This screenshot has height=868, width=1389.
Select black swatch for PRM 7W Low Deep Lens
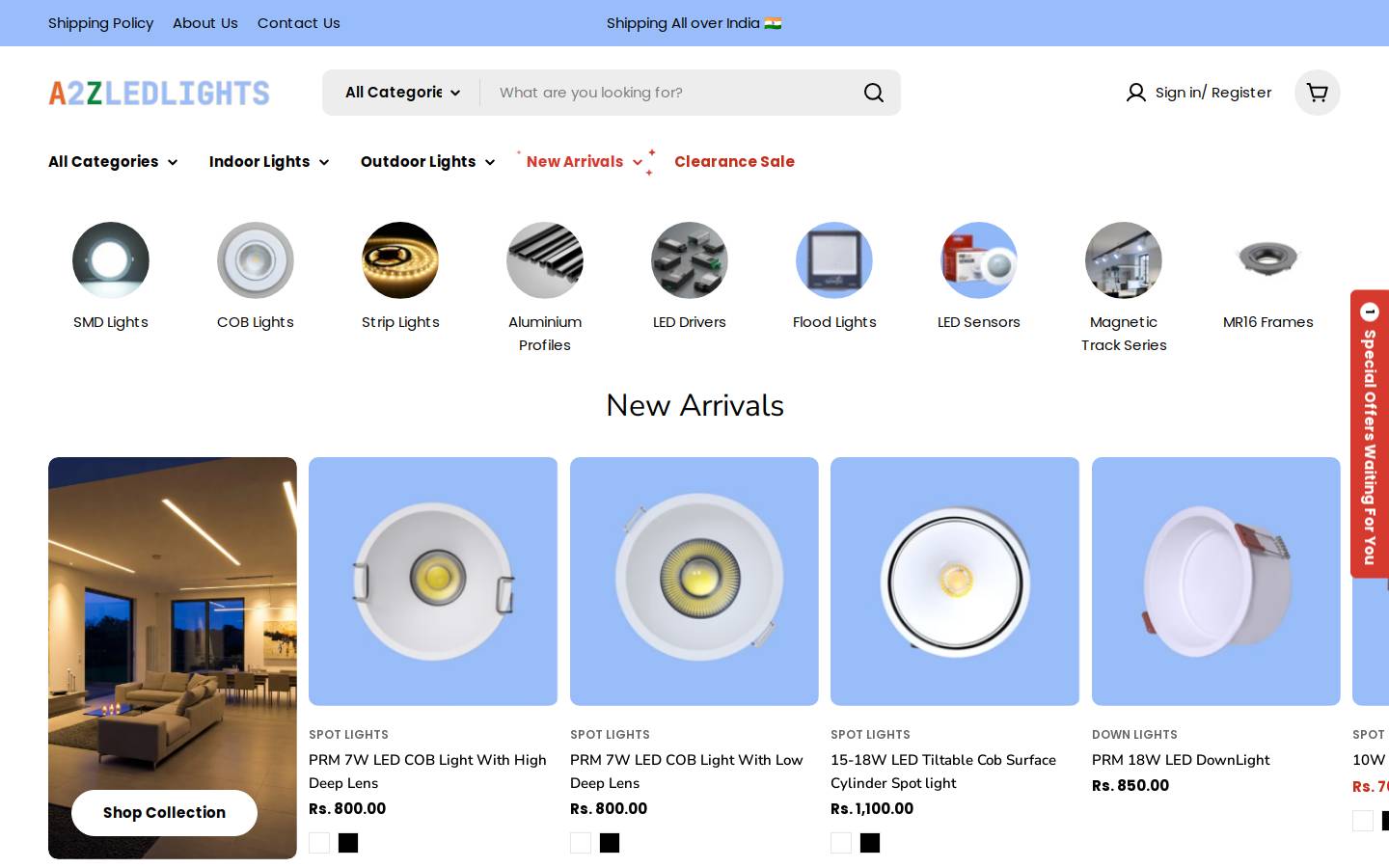pos(610,843)
